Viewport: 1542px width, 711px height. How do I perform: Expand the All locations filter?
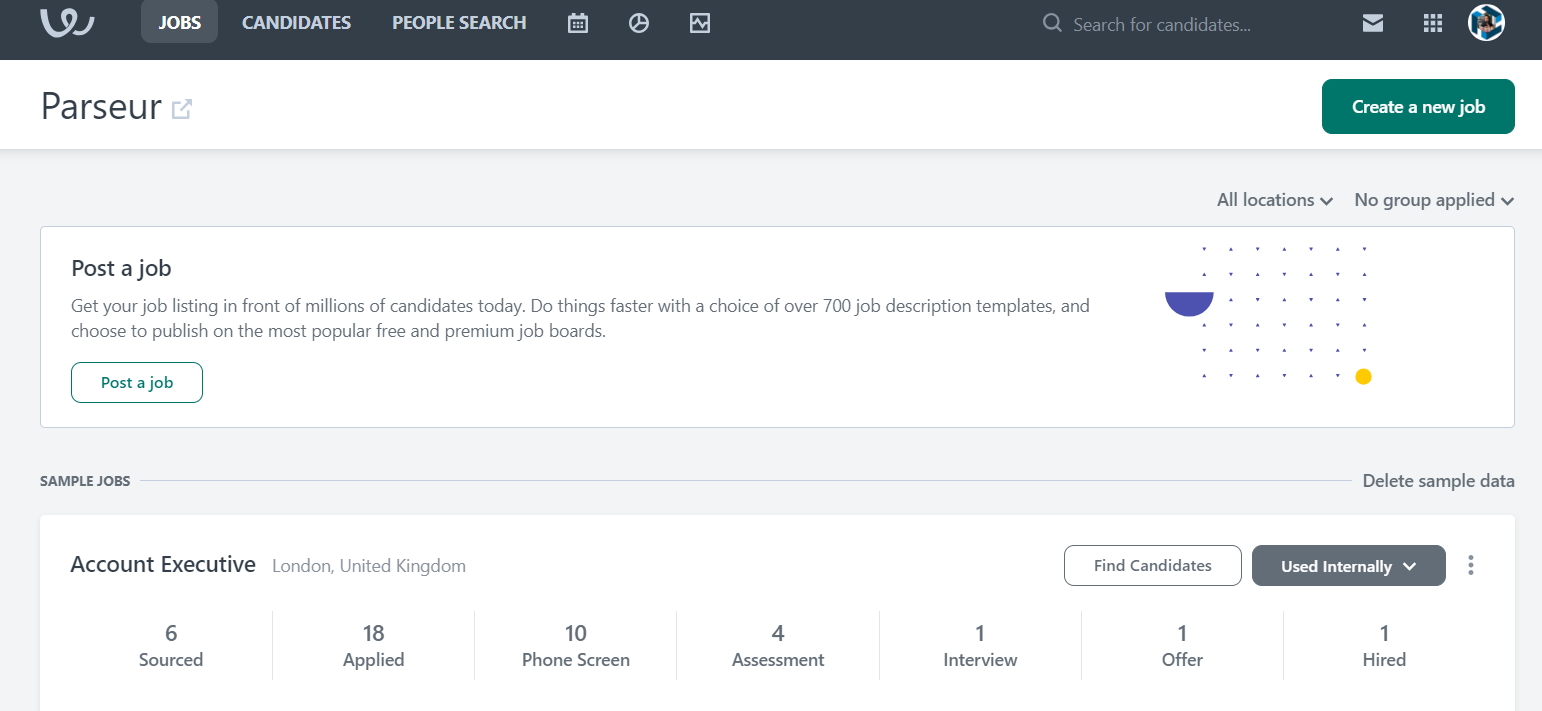click(x=1274, y=200)
